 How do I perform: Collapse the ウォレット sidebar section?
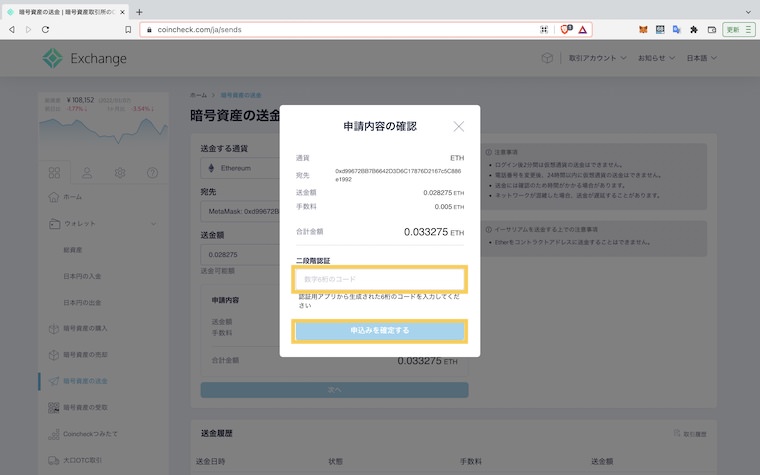152,223
